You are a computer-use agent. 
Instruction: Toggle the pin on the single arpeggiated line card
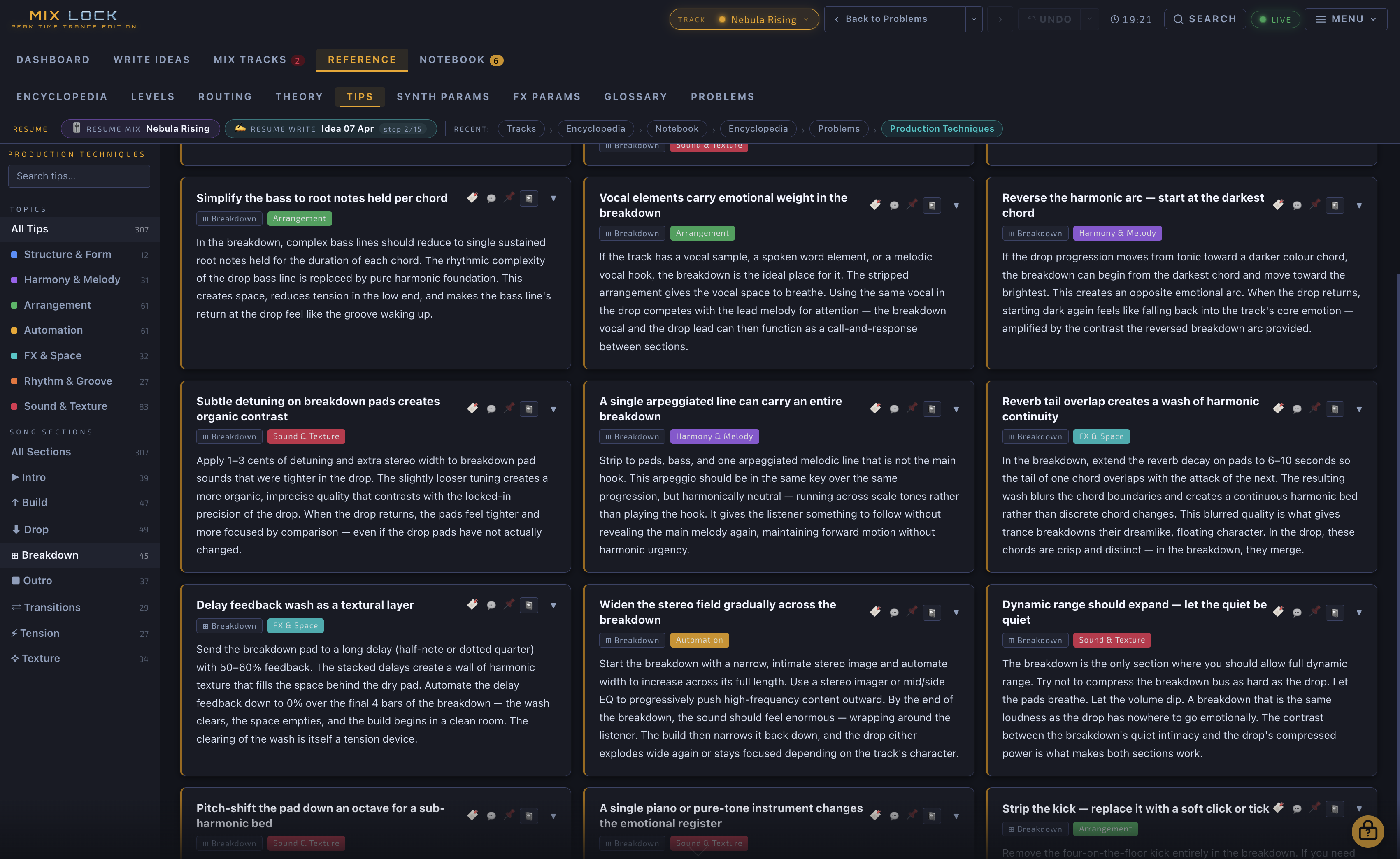(x=912, y=408)
